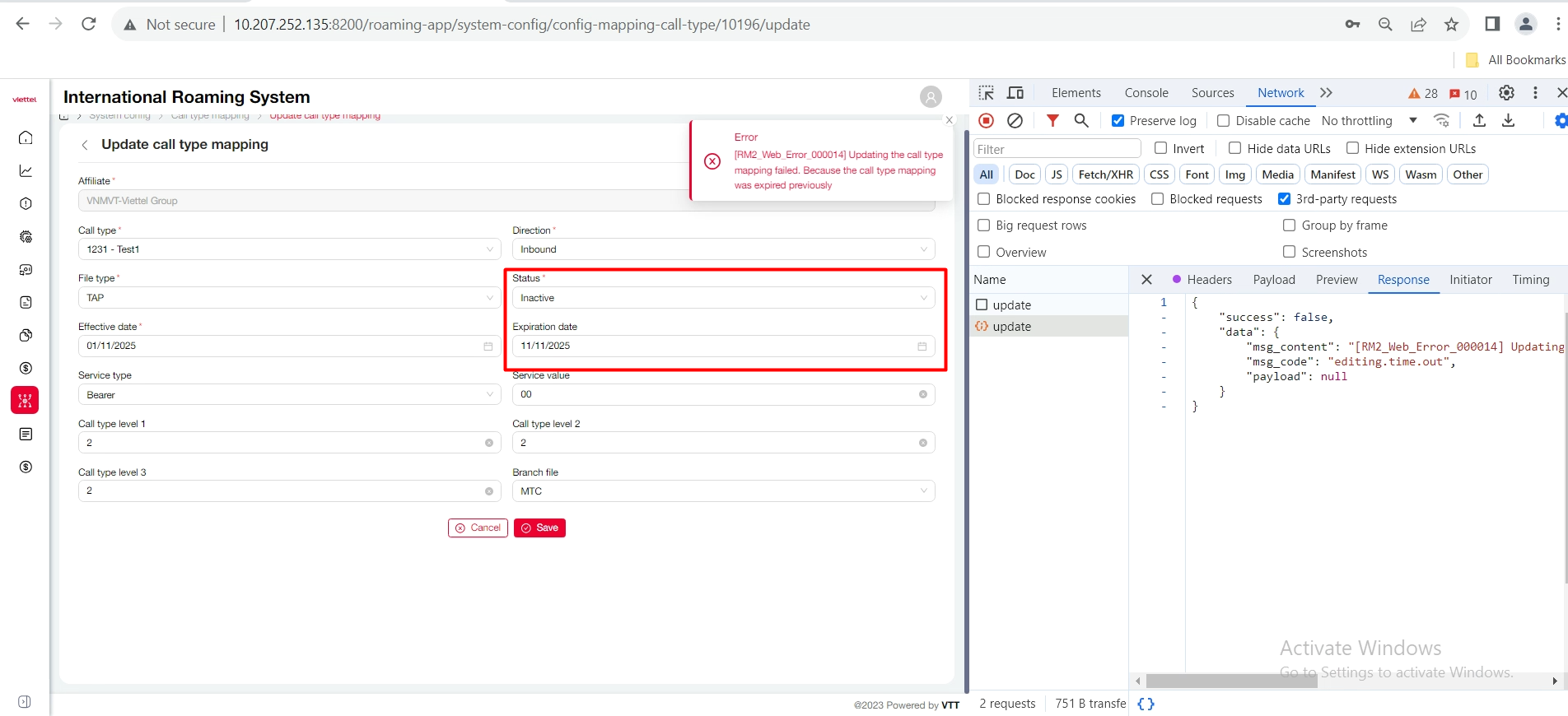
Task: Open the Direction dropdown set to Inbound
Action: coord(722,249)
